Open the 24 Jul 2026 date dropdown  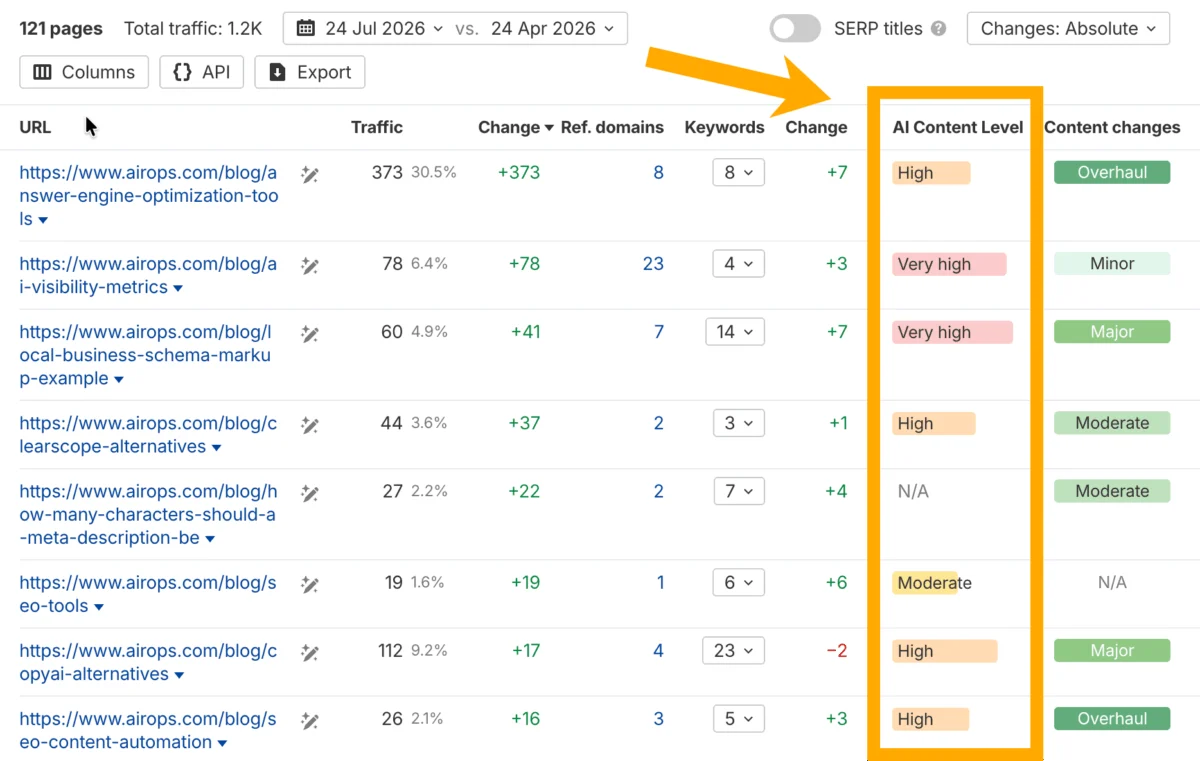pyautogui.click(x=370, y=28)
